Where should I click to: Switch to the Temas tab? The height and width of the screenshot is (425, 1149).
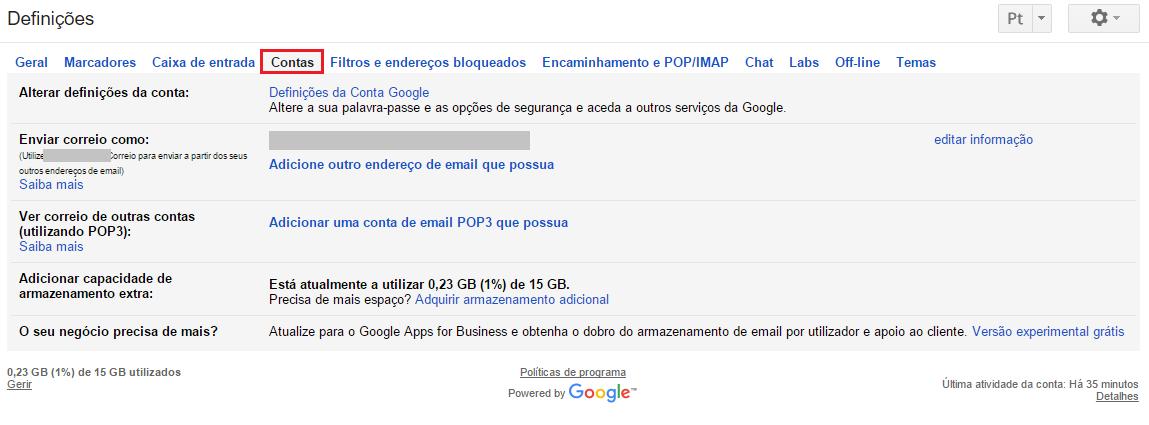[x=916, y=62]
